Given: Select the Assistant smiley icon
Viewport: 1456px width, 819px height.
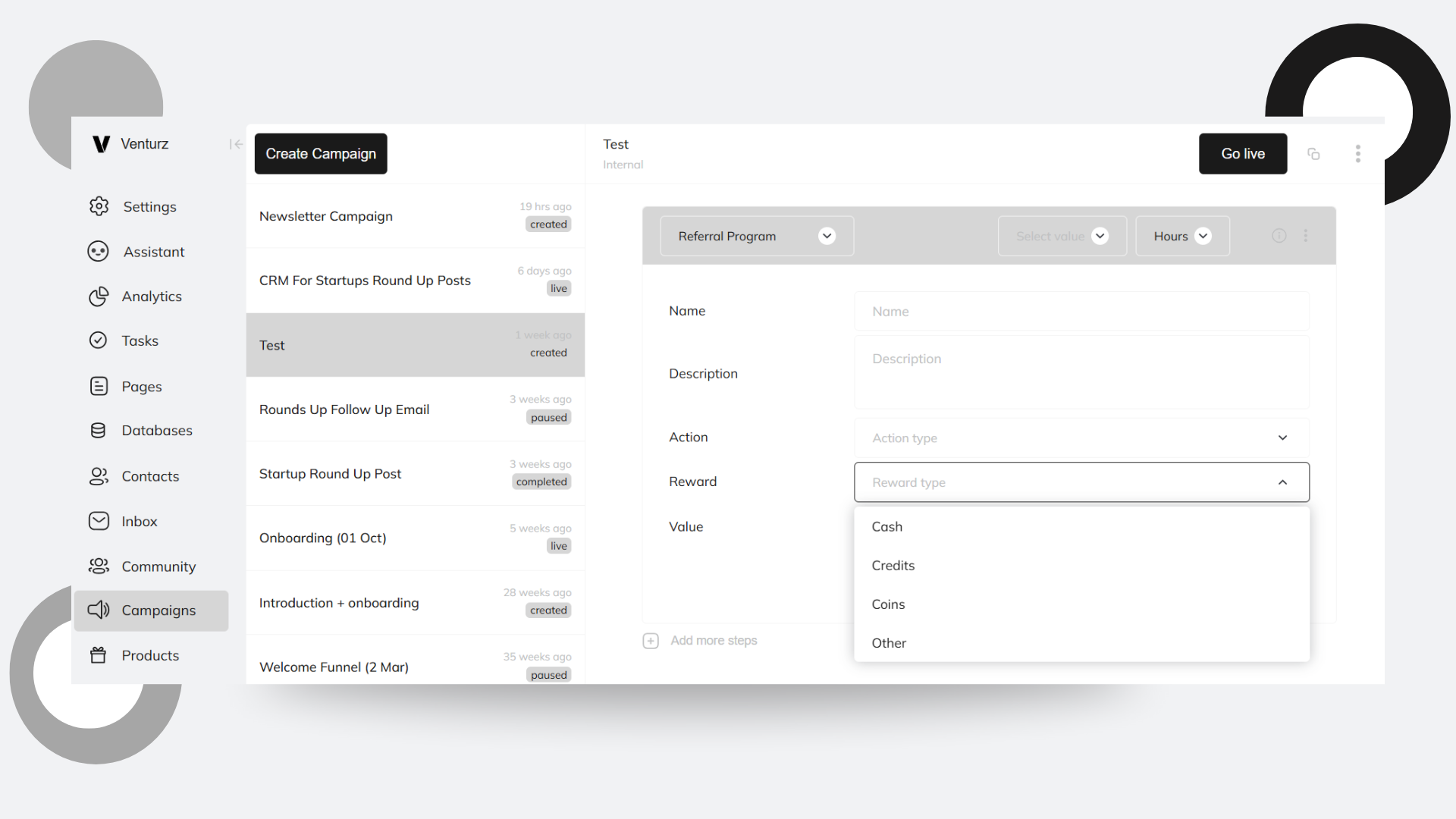Looking at the screenshot, I should click(x=99, y=251).
